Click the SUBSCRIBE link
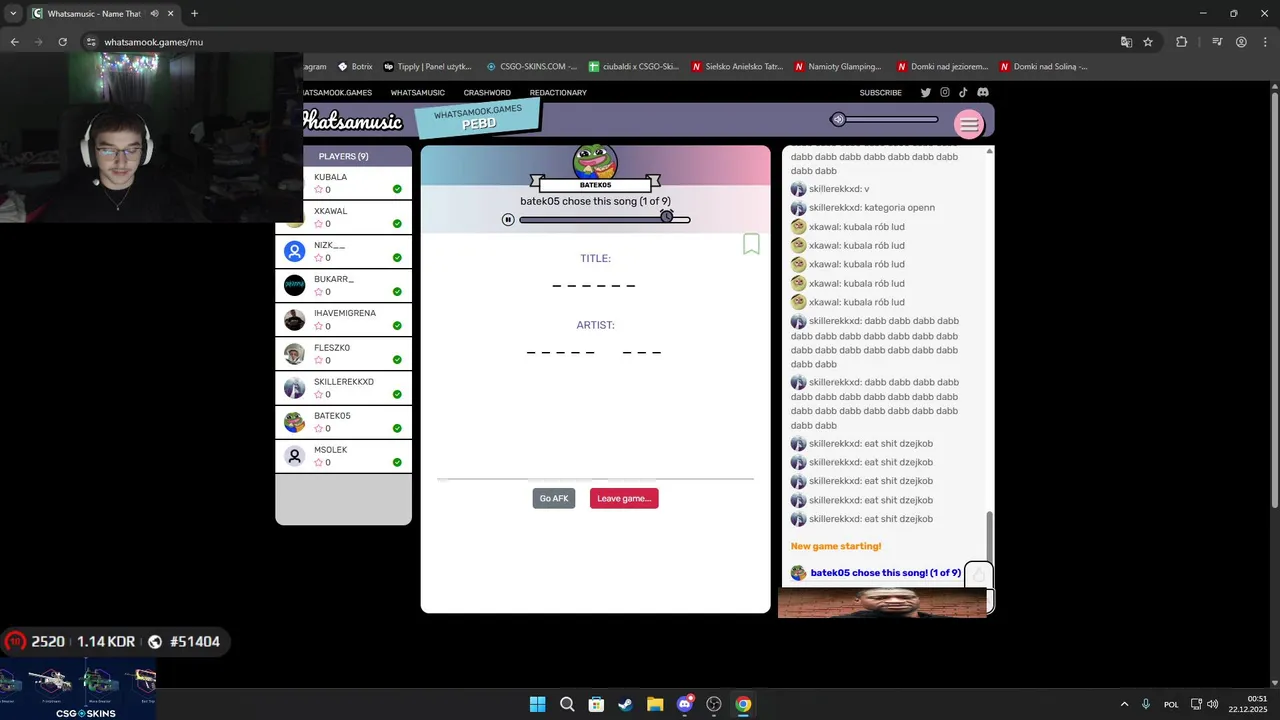Screen dimensions: 1280x720 [x=880, y=93]
